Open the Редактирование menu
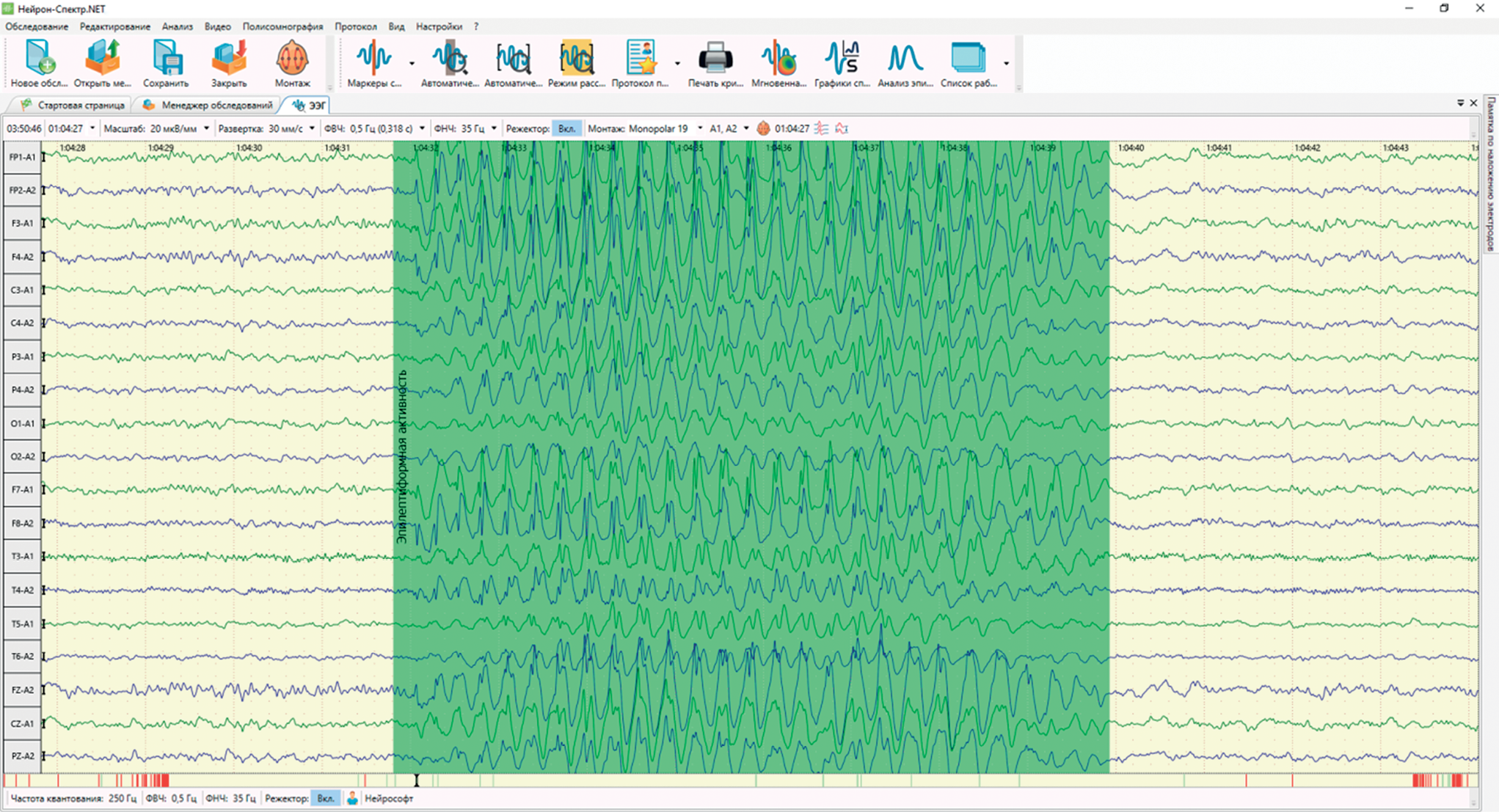The width and height of the screenshot is (1499, 812). pyautogui.click(x=115, y=26)
